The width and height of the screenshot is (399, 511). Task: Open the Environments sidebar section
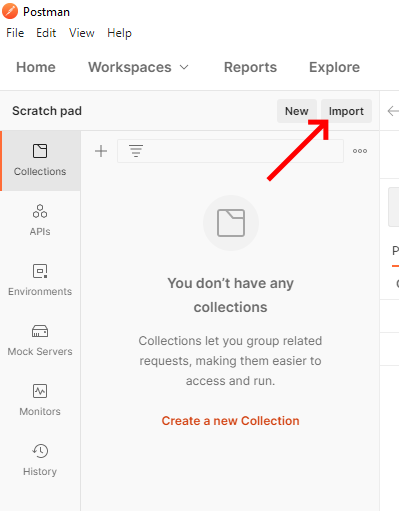[40, 281]
